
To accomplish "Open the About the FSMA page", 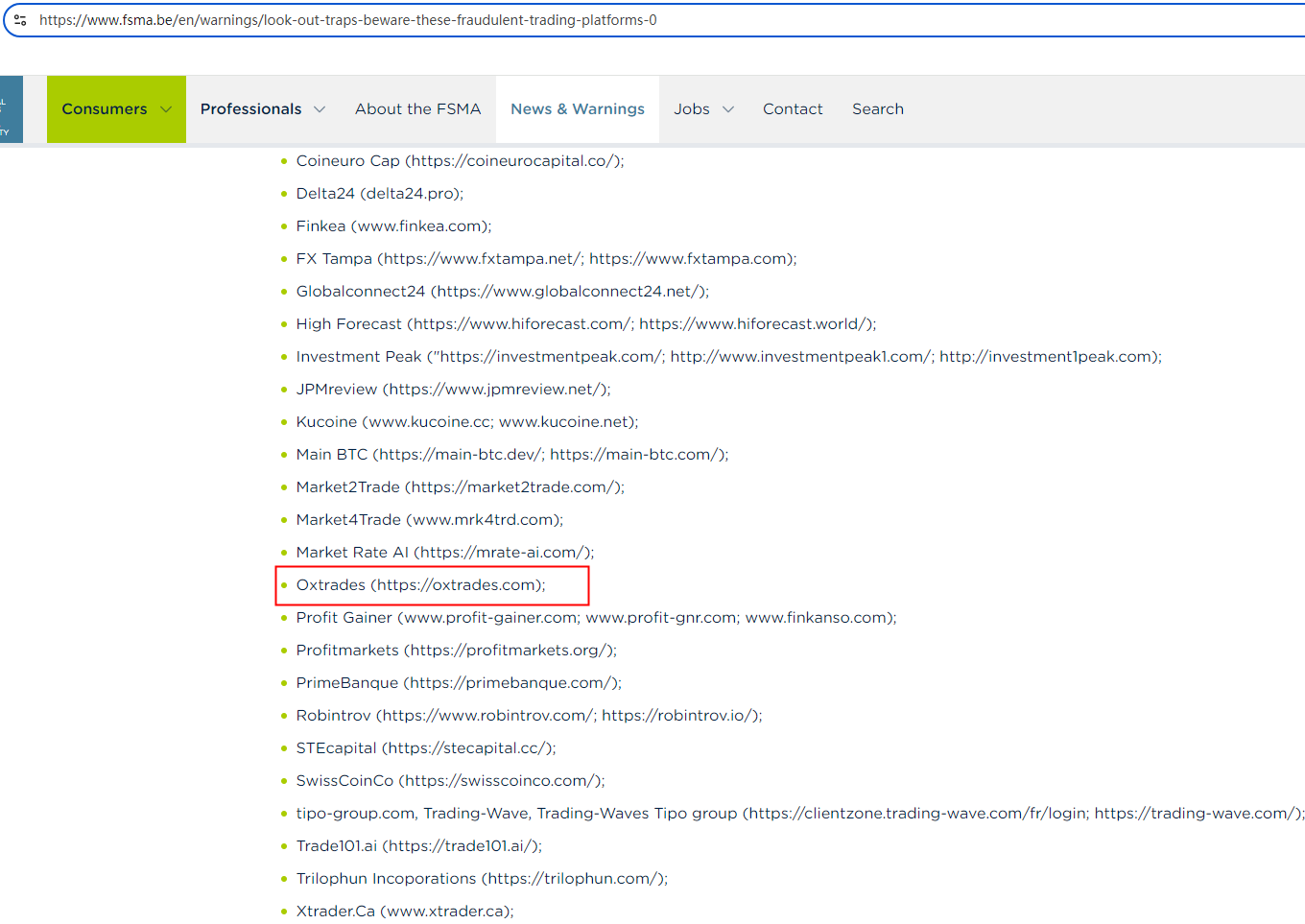I will (417, 109).
